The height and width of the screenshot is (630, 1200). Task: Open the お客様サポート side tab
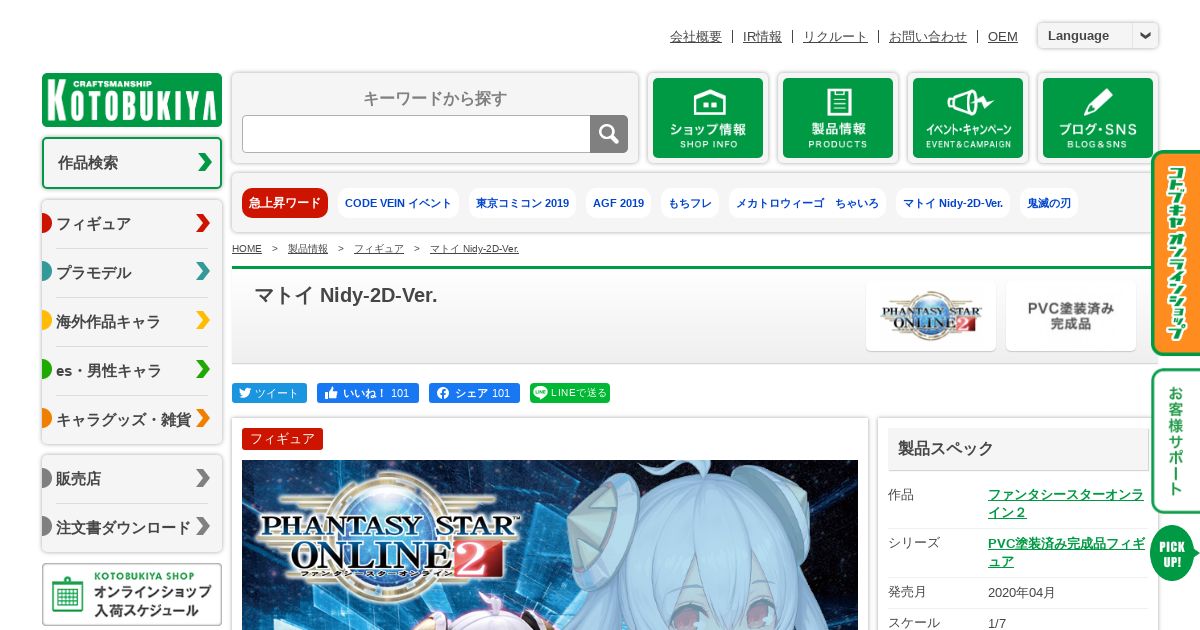point(1177,441)
